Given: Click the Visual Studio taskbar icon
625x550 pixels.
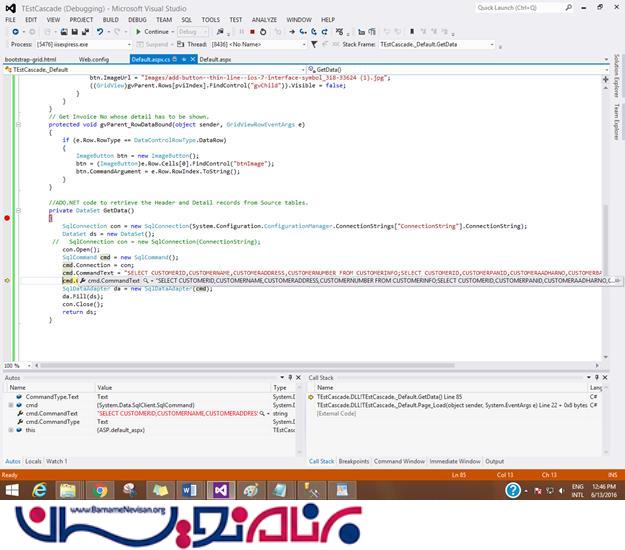Looking at the screenshot, I should pos(220,490).
